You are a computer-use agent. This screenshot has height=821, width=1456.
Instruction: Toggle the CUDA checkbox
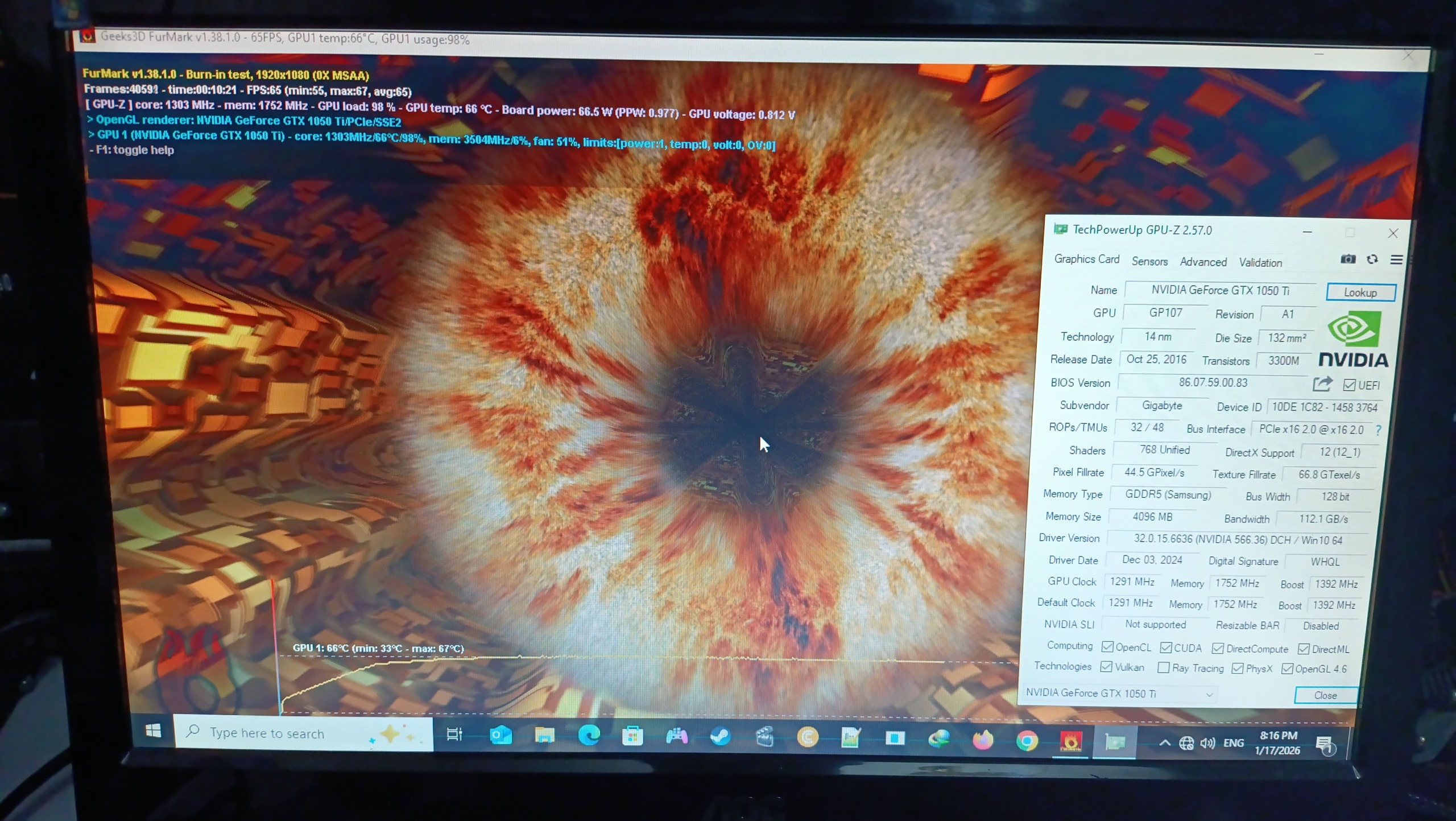point(1166,647)
